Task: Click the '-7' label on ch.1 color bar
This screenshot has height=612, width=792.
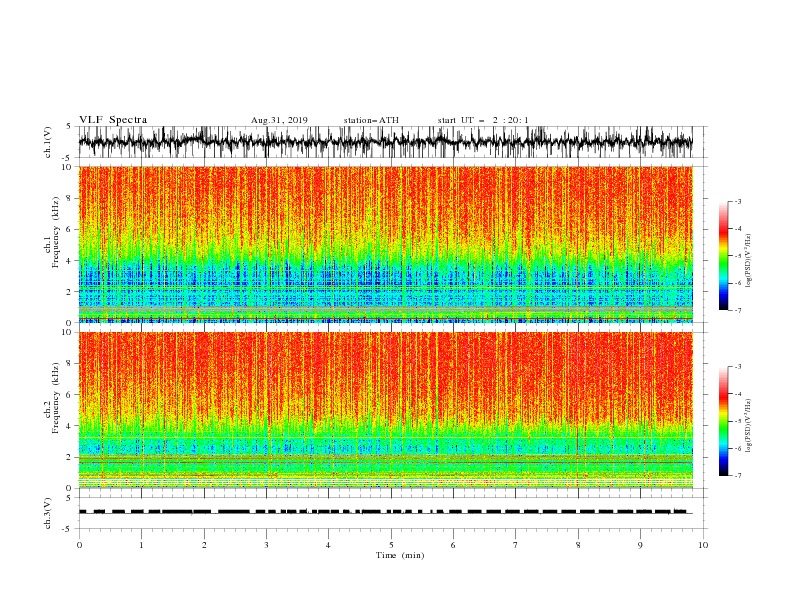Action: (738, 310)
